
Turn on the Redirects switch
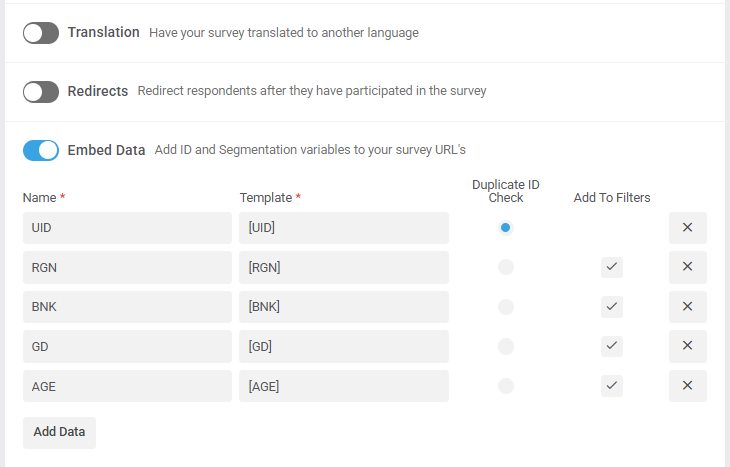pos(41,92)
